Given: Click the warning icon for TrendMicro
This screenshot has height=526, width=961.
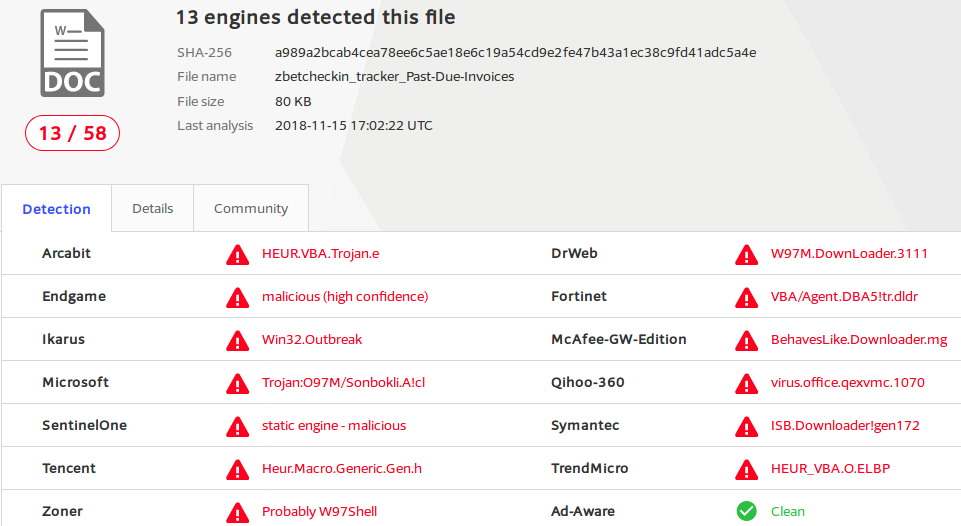Looking at the screenshot, I should coord(746,469).
